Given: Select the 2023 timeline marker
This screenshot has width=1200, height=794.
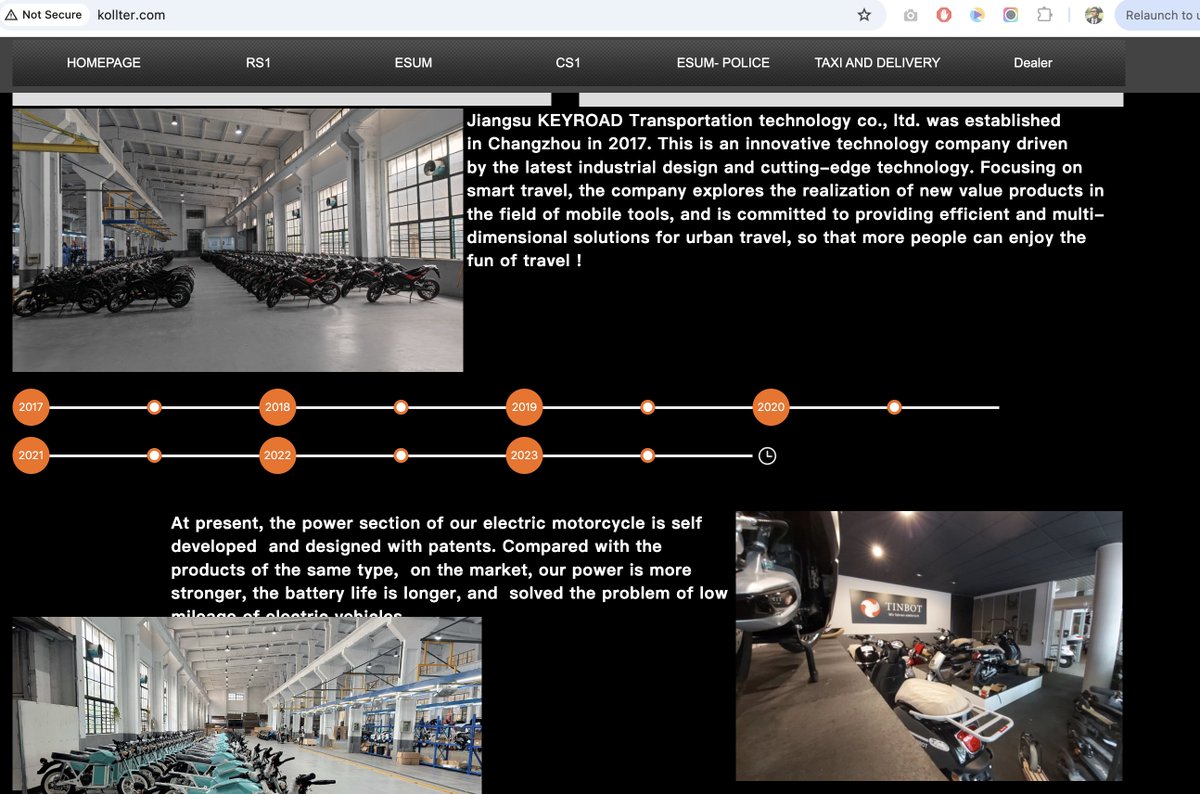Looking at the screenshot, I should (524, 455).
